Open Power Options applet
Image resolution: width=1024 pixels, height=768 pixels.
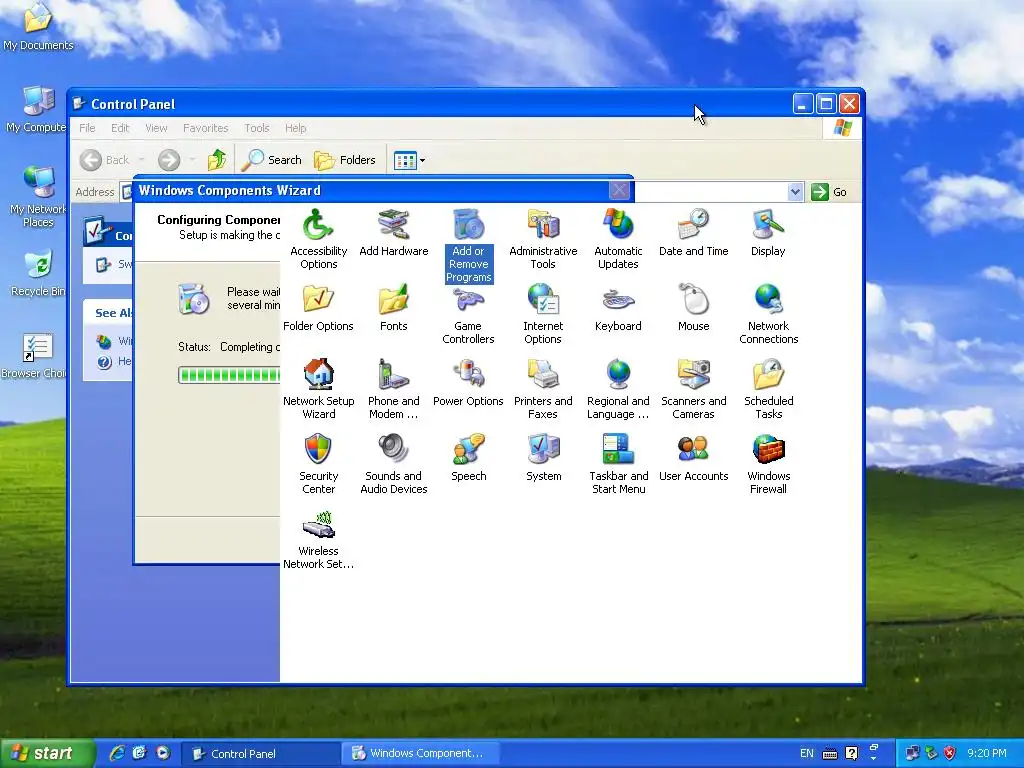pos(468,383)
